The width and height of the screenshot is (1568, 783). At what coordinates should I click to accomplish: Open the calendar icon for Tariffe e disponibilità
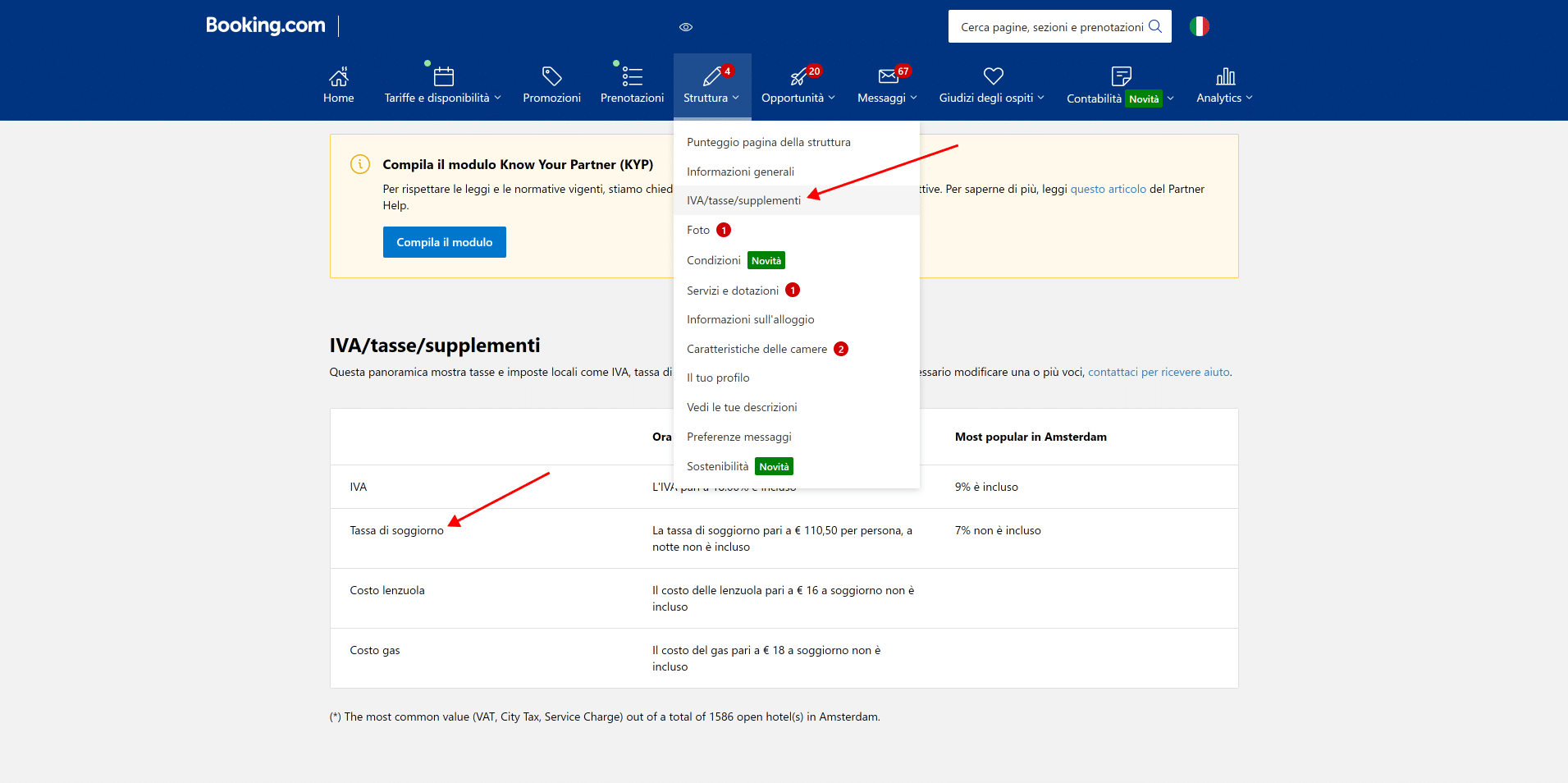[x=443, y=76]
